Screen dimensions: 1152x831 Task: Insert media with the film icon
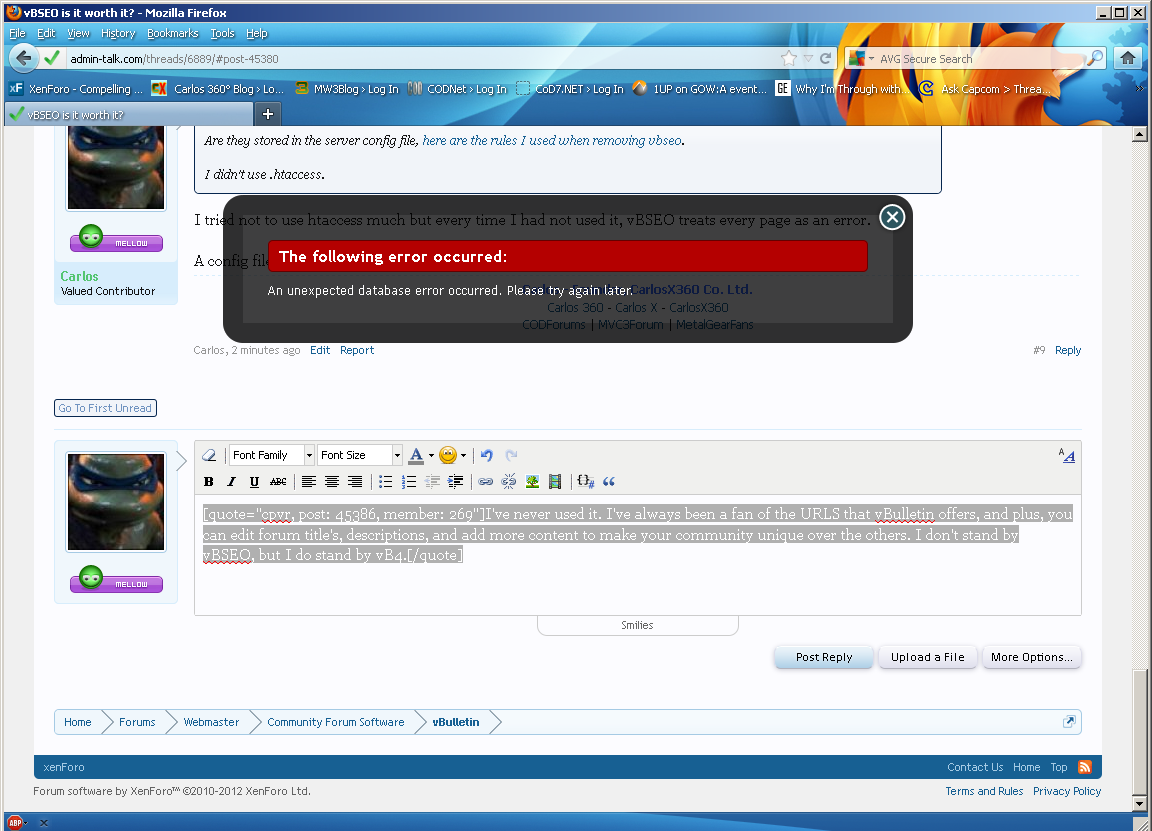(555, 482)
